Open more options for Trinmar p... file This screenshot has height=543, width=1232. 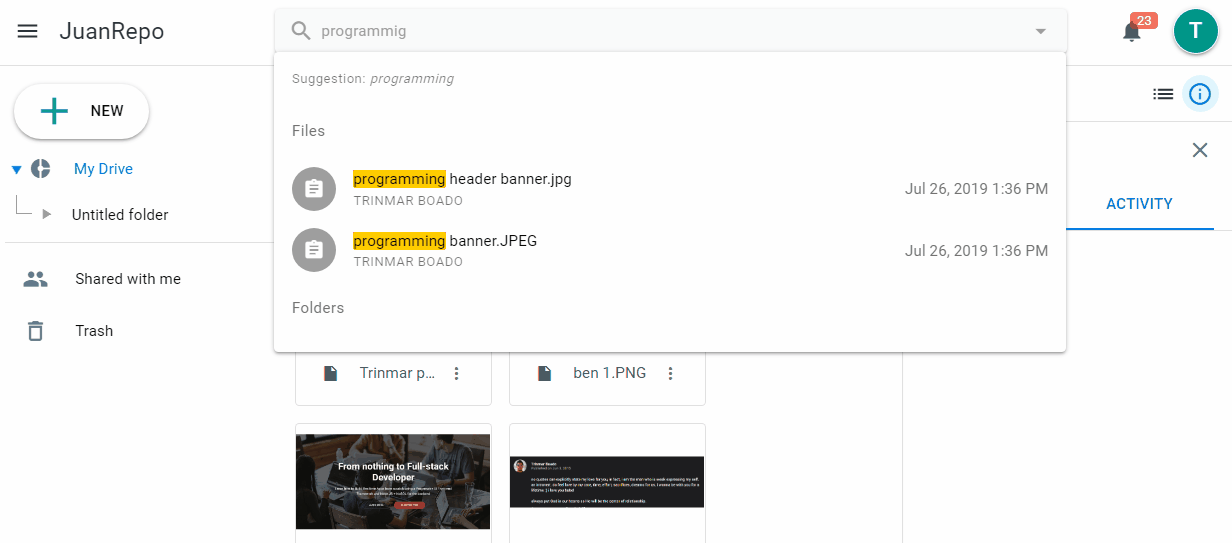coord(457,373)
